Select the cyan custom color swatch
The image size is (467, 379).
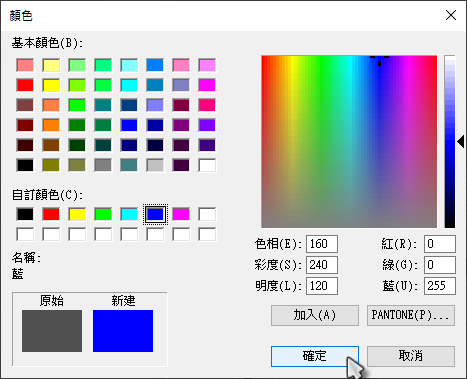click(x=129, y=214)
